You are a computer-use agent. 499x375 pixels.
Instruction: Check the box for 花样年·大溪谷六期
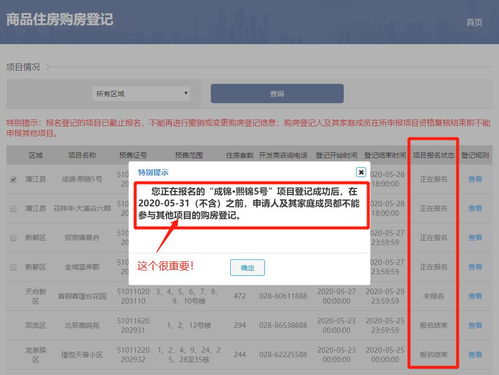click(x=13, y=209)
